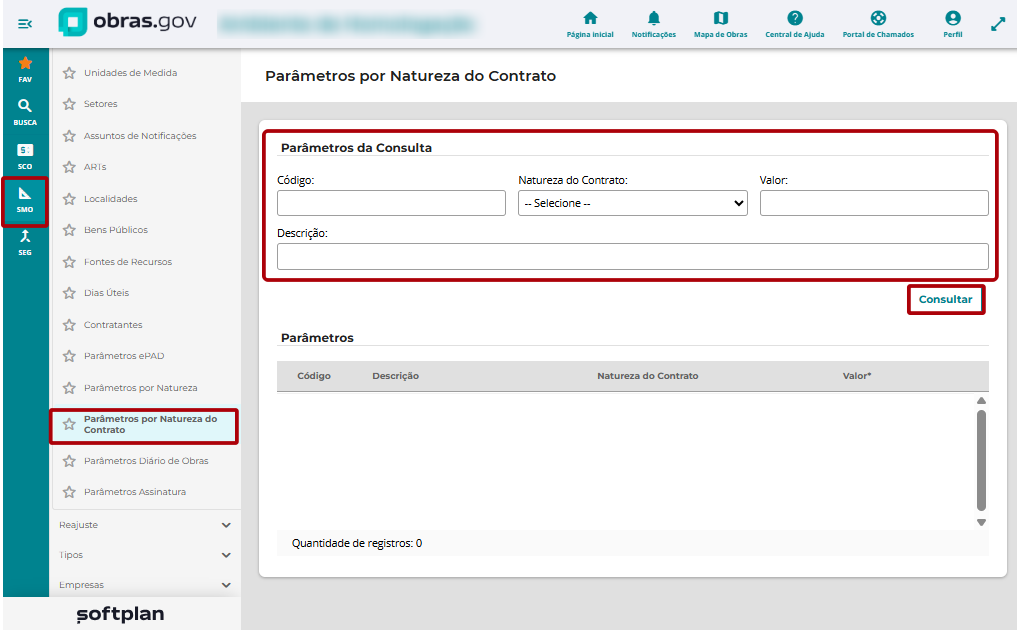Focus the Descrição input field
Image resolution: width=1017 pixels, height=630 pixels.
tap(632, 256)
